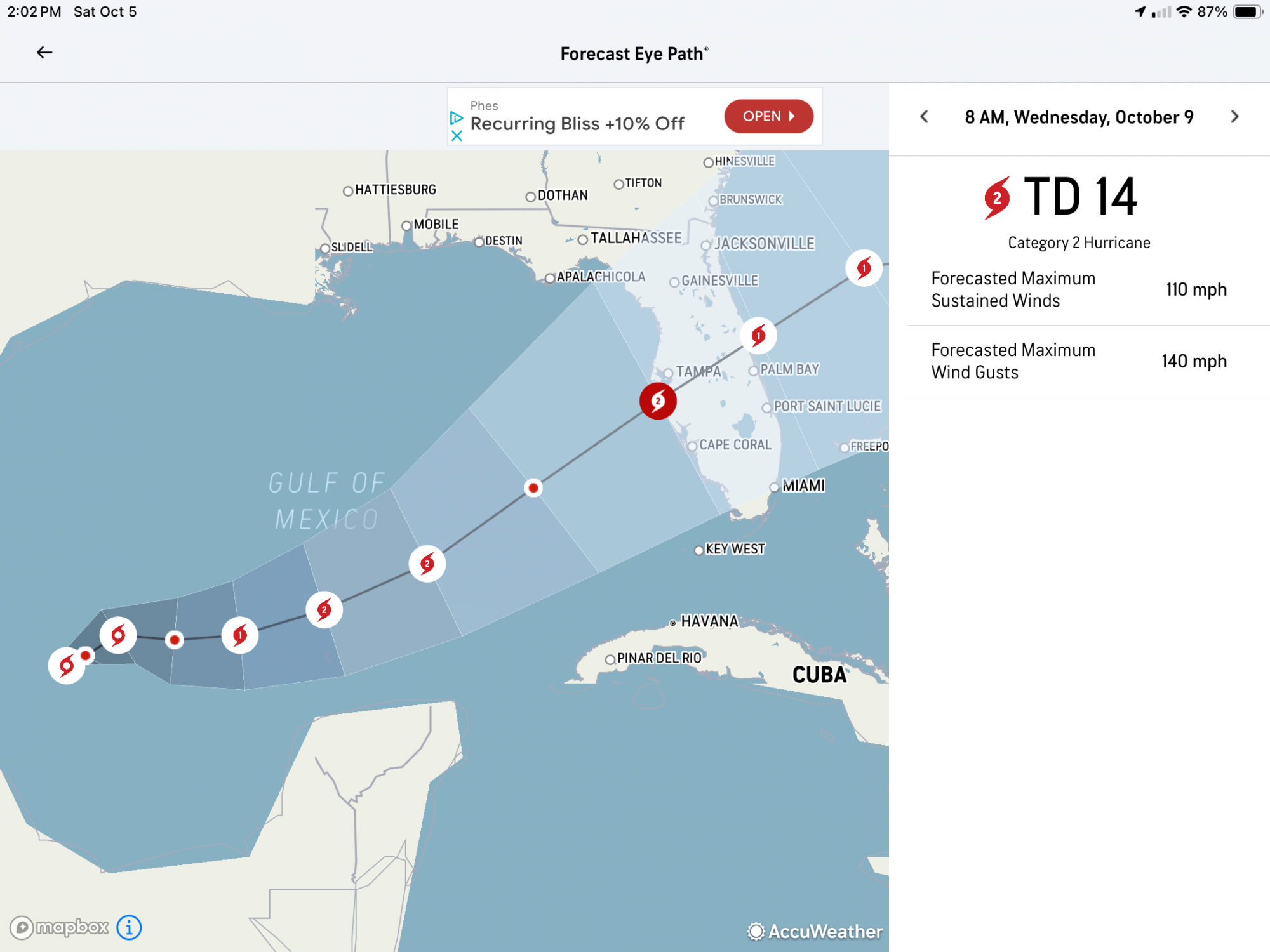Go to previous forecast time

[925, 117]
